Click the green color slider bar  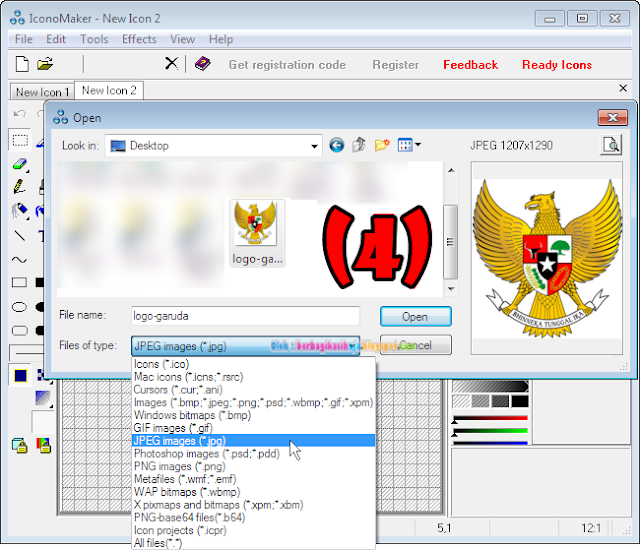[x=490, y=431]
